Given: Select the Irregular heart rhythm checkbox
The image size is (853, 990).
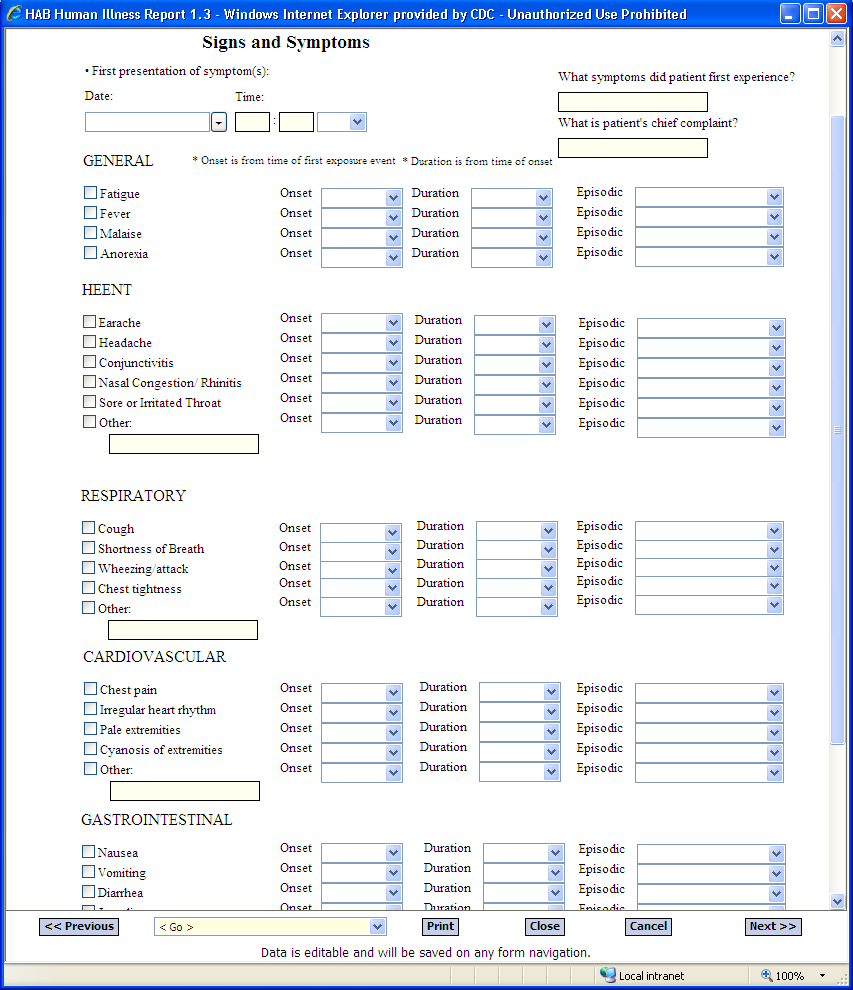Looking at the screenshot, I should click(x=91, y=709).
